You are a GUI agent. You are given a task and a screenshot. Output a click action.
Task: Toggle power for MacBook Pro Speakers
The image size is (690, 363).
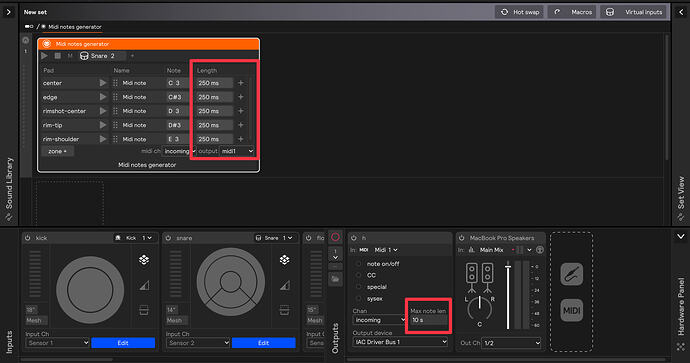[x=462, y=238]
